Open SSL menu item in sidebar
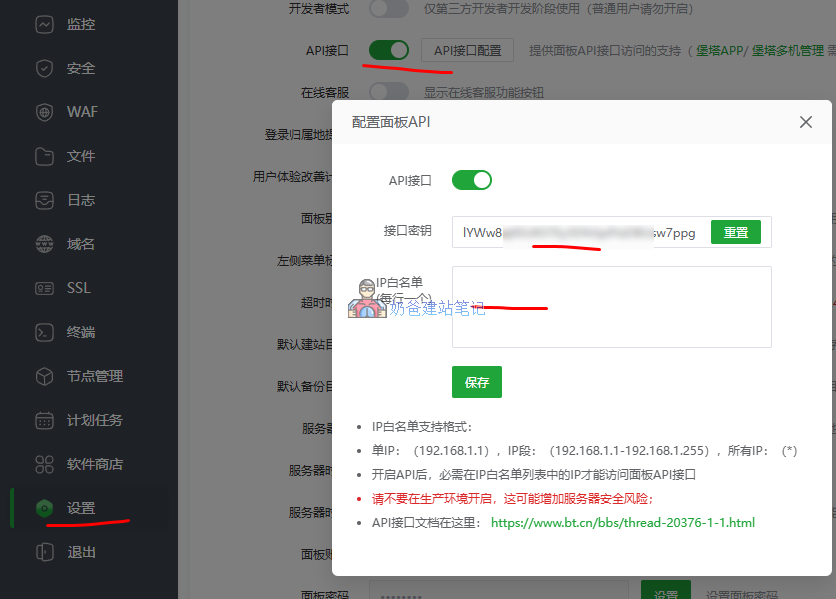Viewport: 836px width, 599px height. pyautogui.click(x=78, y=288)
